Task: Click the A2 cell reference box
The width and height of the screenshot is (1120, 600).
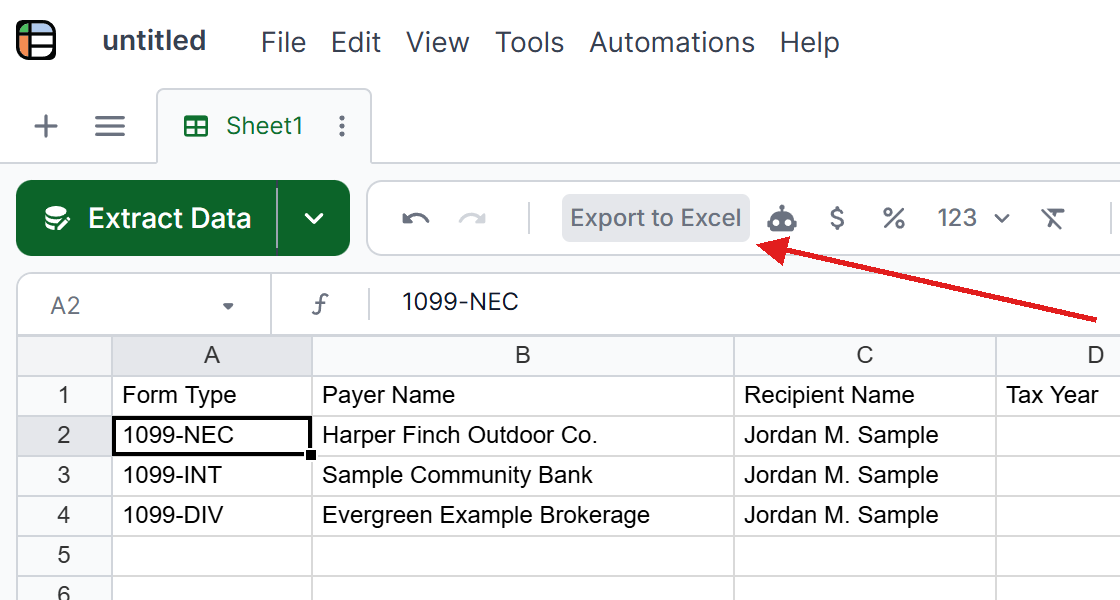Action: 143,305
